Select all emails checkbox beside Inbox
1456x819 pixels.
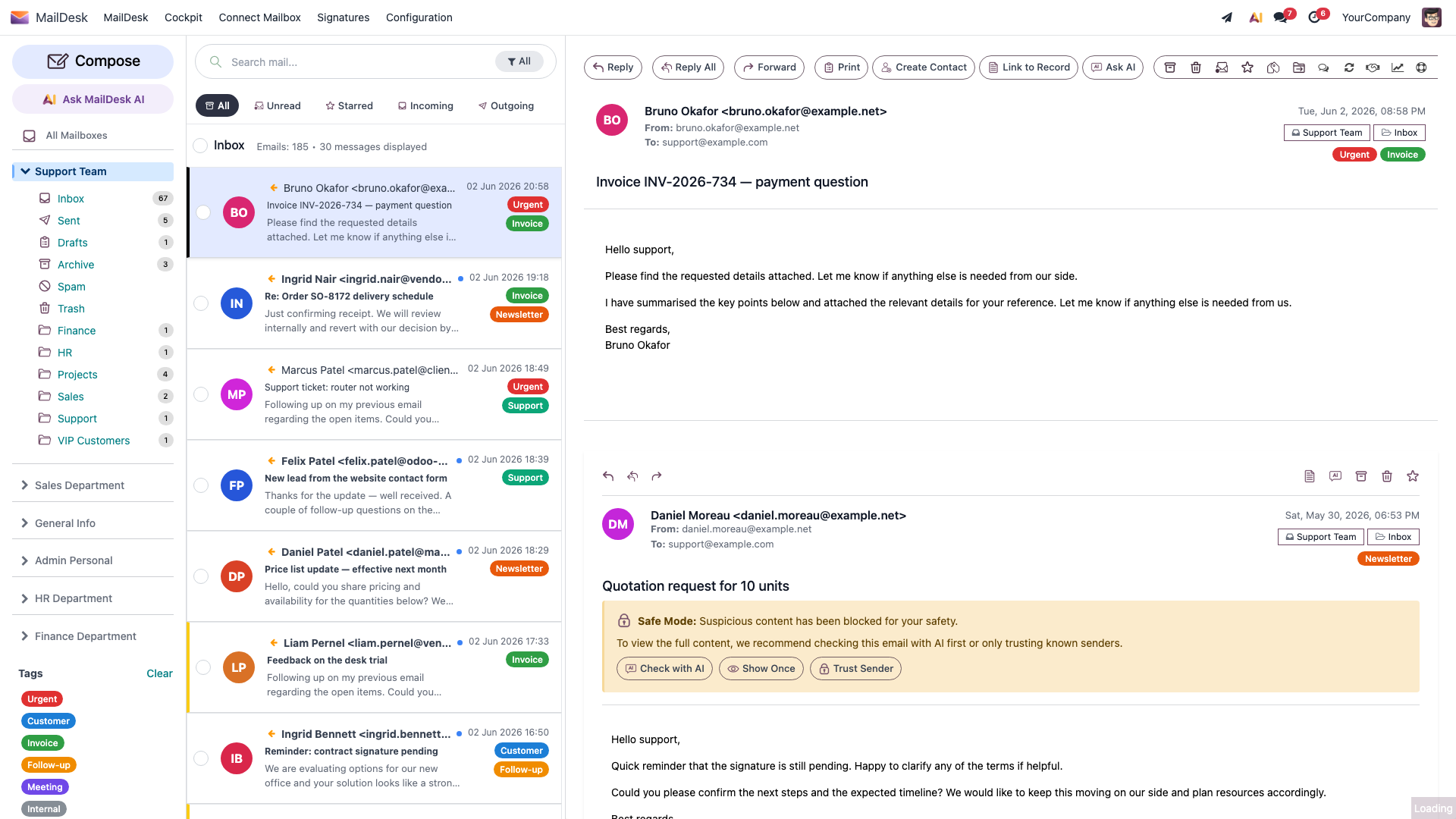pyautogui.click(x=200, y=146)
